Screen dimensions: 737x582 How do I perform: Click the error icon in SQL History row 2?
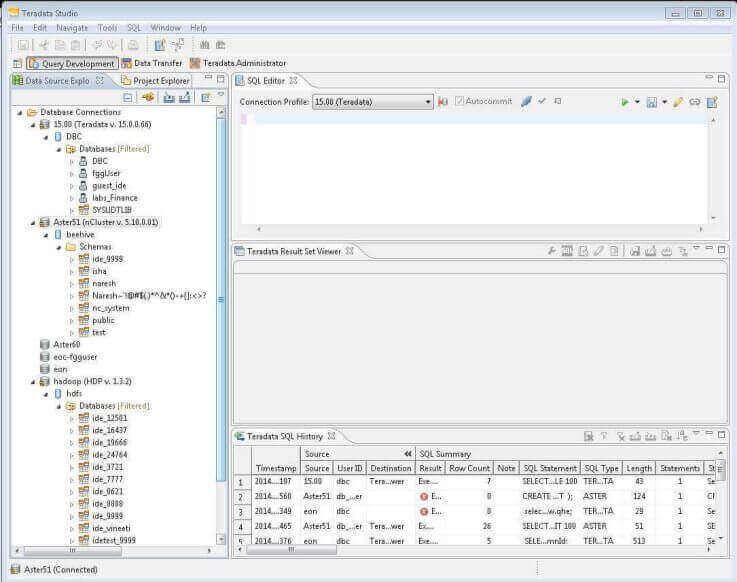(424, 496)
